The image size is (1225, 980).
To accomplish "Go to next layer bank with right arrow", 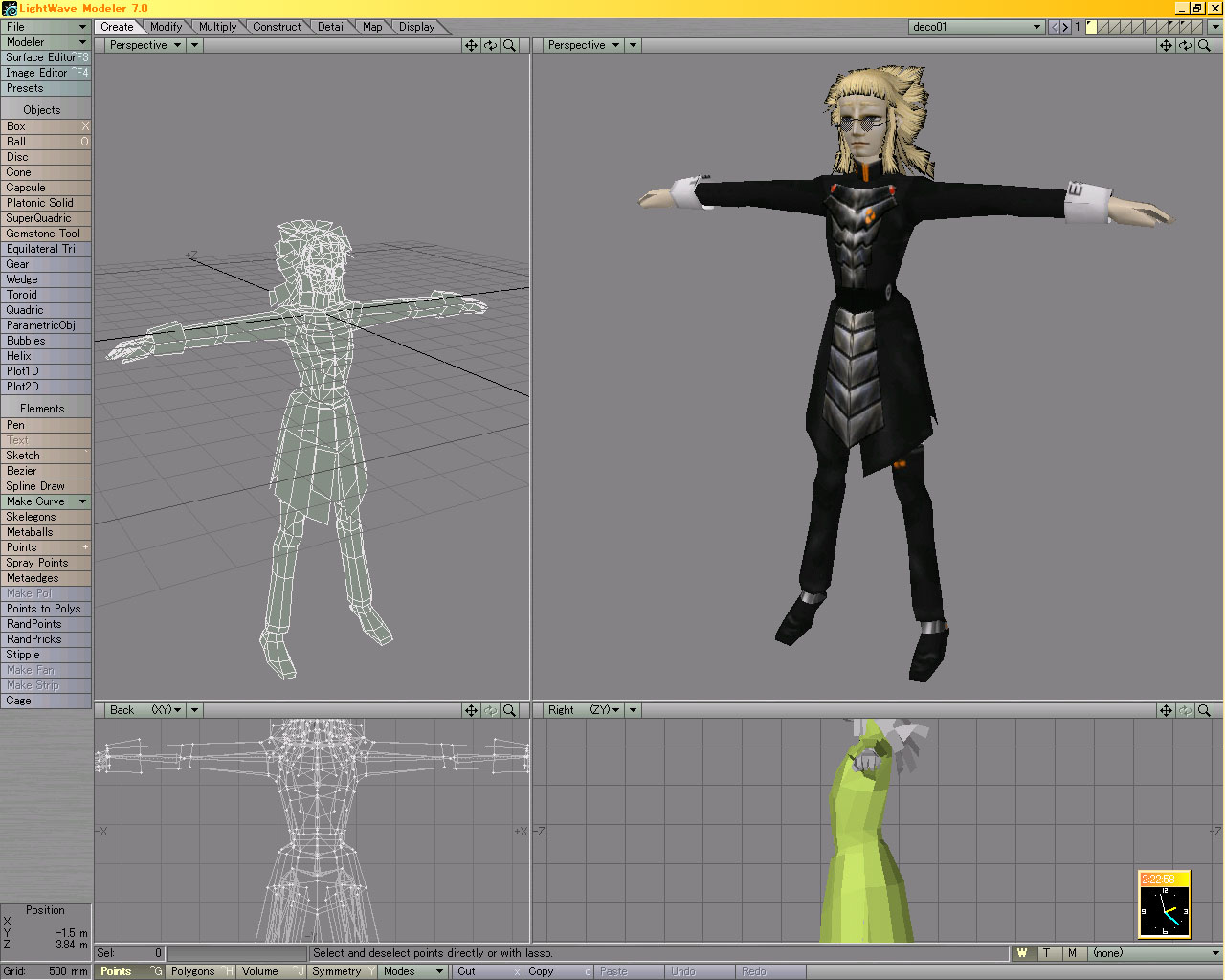I will coord(1065,27).
